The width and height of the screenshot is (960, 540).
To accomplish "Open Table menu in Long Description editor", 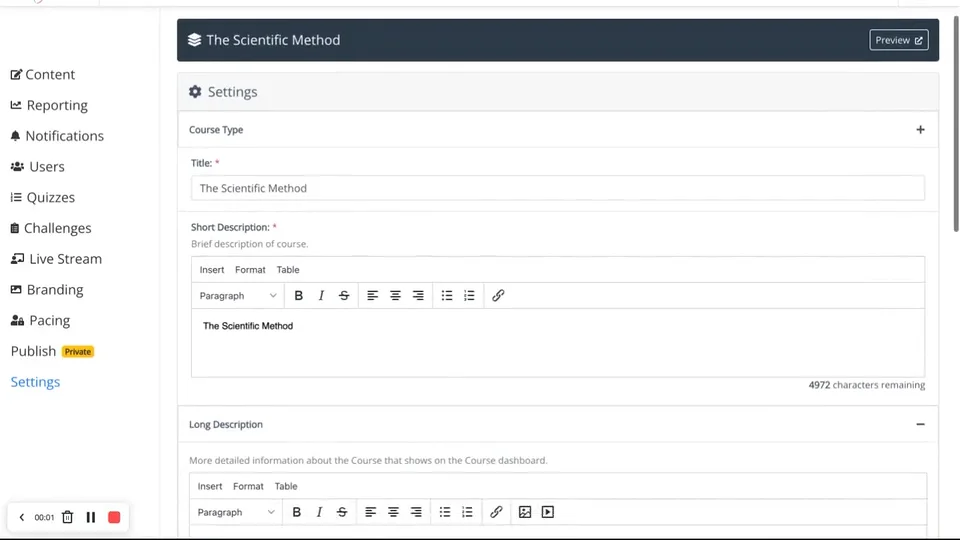I will pos(286,486).
